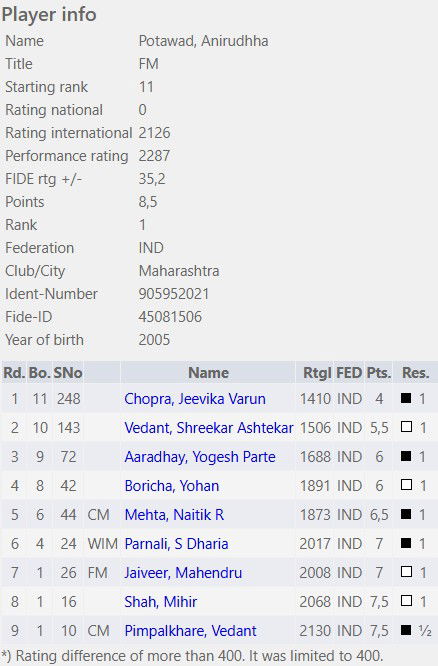
Task: Click the Name column header
Action: [x=208, y=373]
